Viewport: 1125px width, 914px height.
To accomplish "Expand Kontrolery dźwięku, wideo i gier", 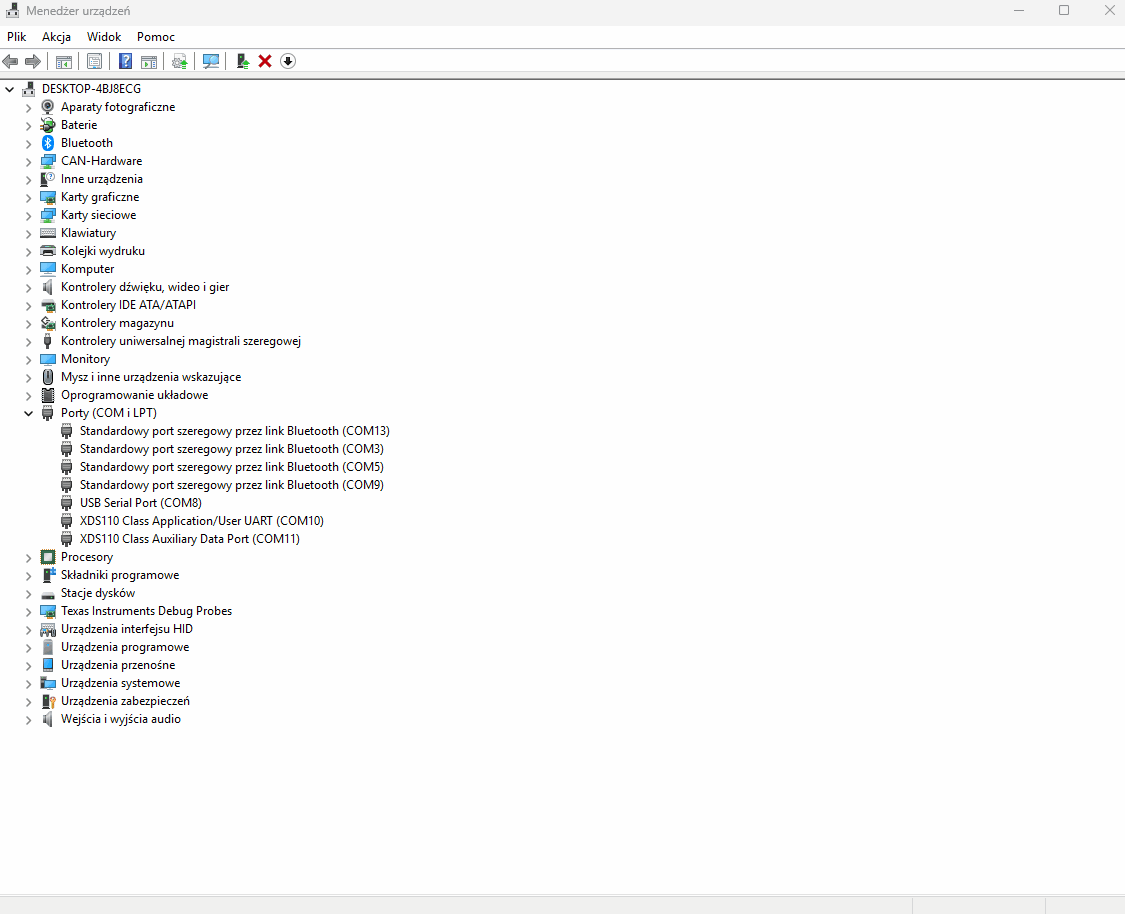I will pos(29,288).
